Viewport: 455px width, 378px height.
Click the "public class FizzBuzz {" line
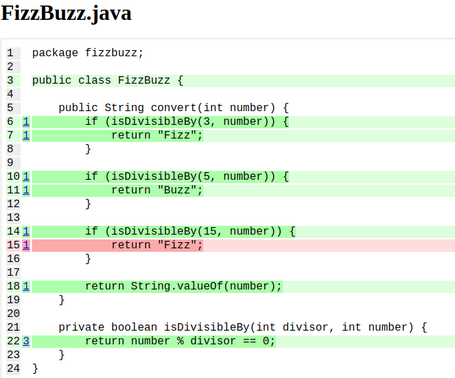[x=108, y=80]
